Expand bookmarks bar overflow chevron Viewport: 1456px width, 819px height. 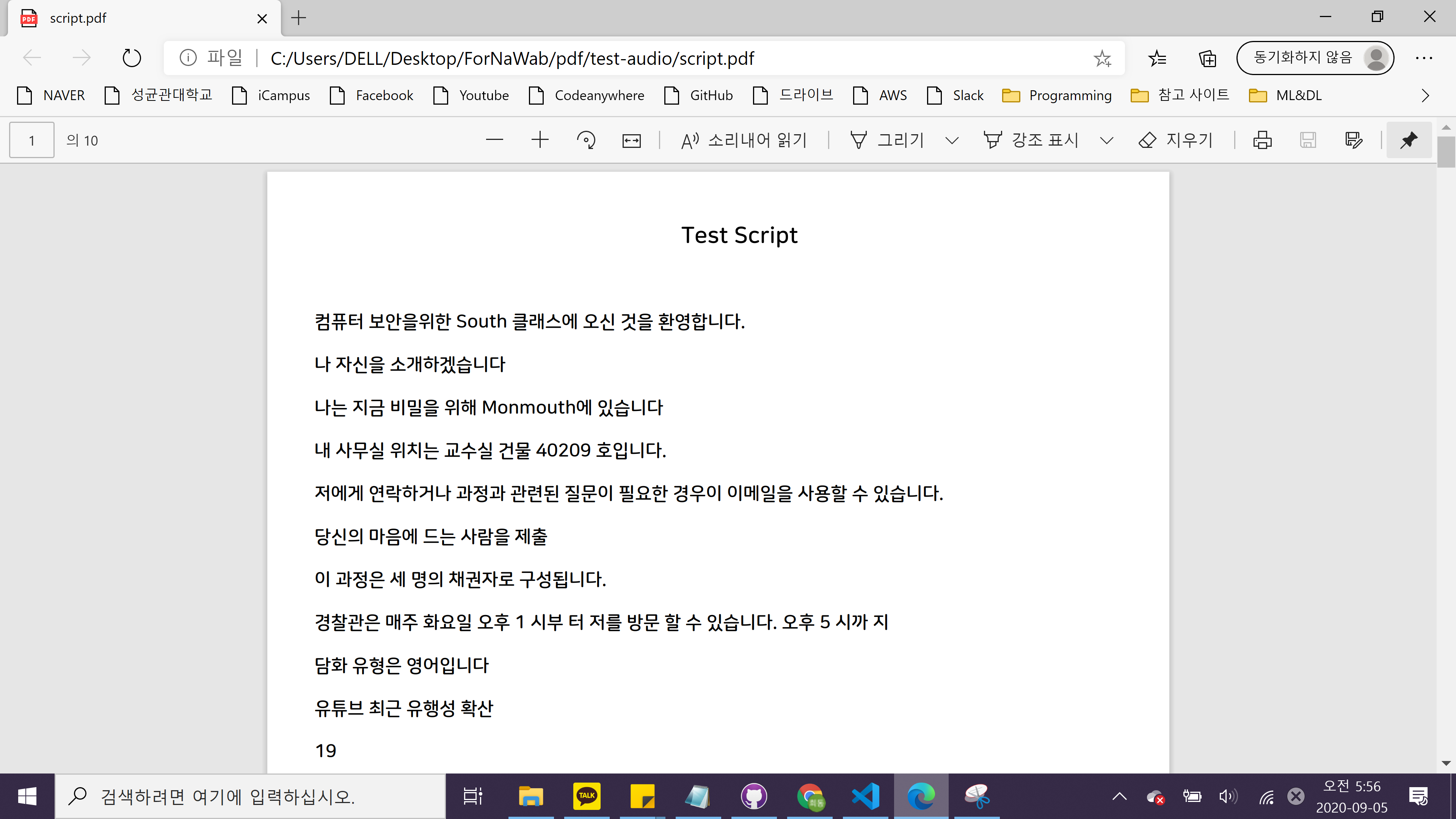click(x=1425, y=96)
